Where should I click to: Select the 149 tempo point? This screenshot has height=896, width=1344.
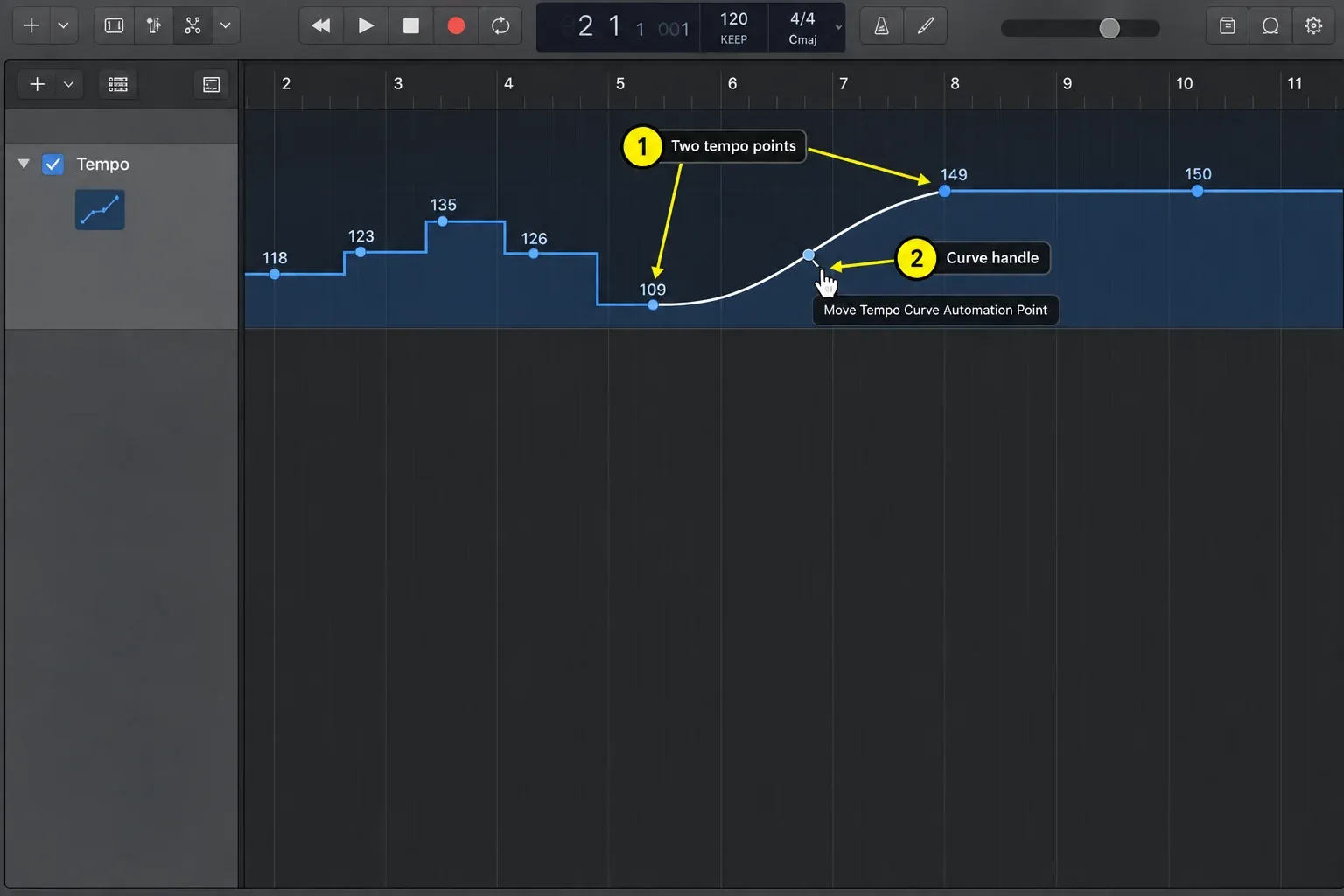tap(945, 191)
